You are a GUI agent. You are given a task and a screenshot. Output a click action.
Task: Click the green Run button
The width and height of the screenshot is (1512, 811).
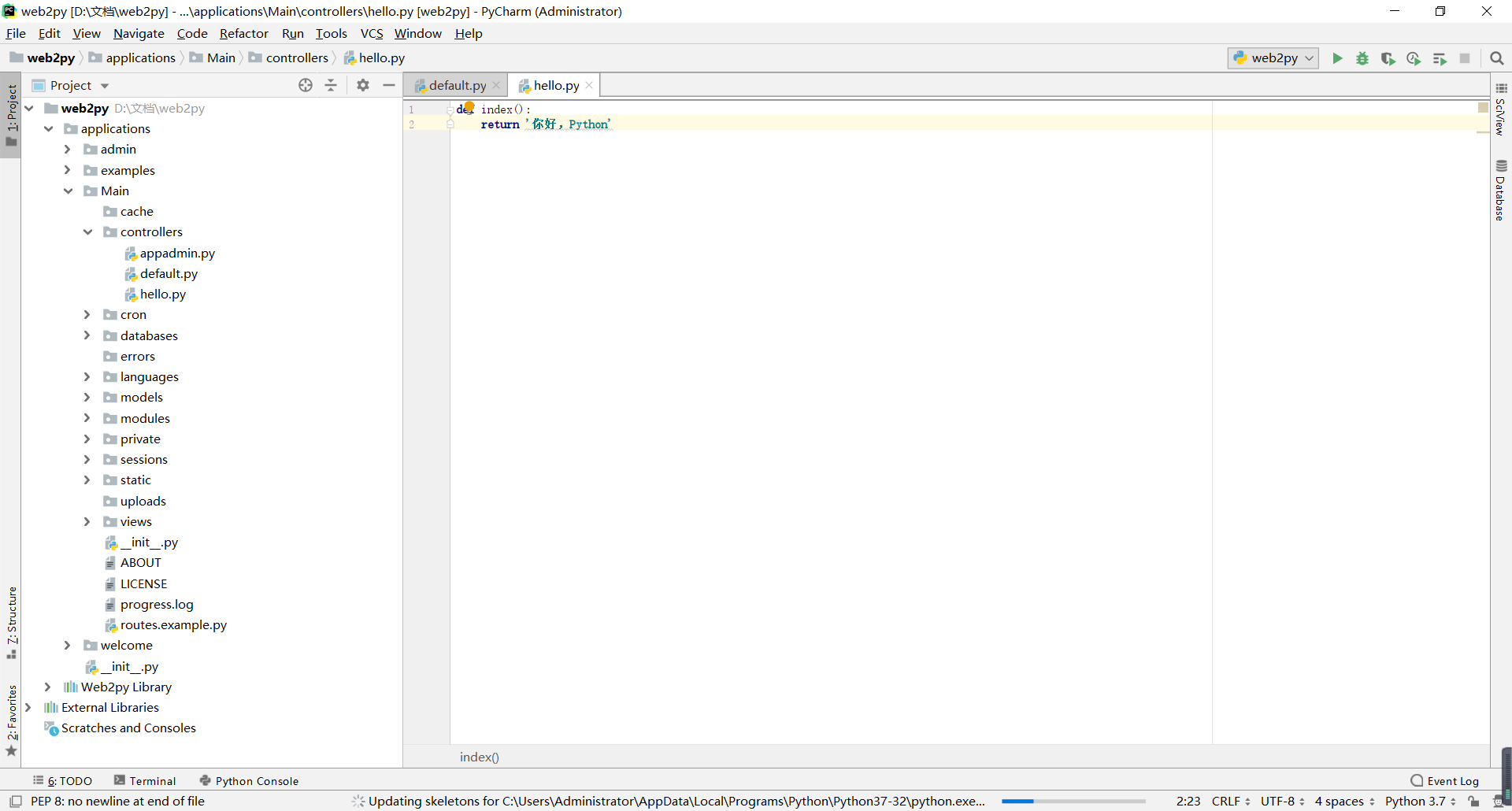coord(1337,58)
